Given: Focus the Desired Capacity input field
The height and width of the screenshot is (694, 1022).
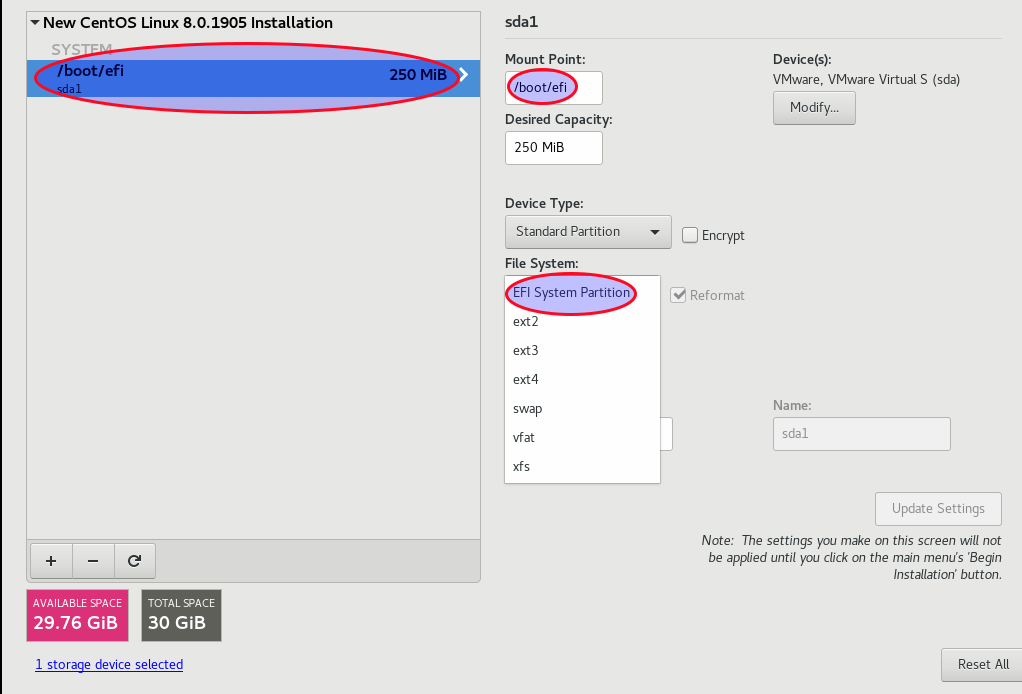Looking at the screenshot, I should pos(553,148).
